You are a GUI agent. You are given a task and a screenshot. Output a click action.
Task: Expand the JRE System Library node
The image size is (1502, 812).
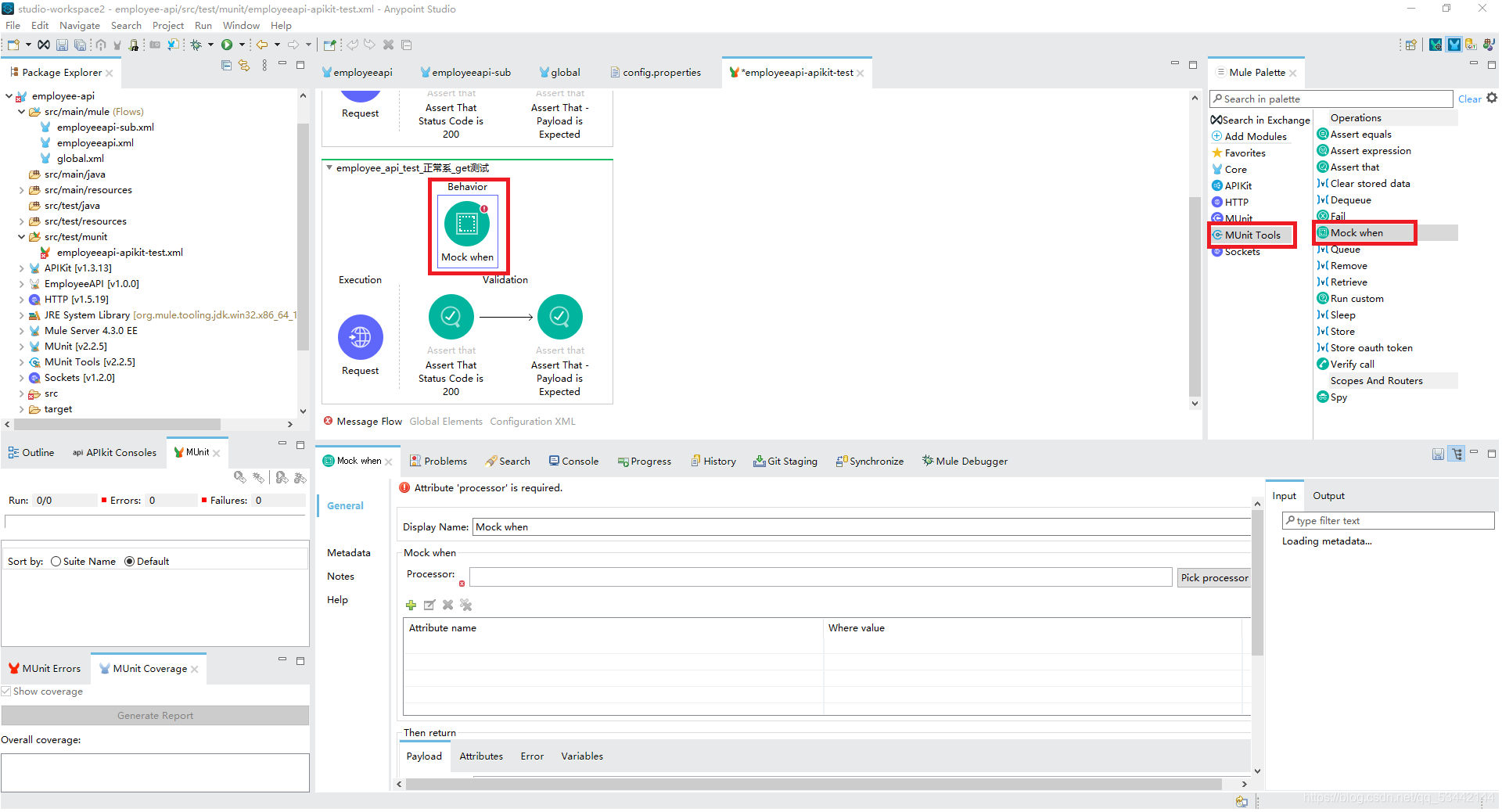[x=22, y=315]
